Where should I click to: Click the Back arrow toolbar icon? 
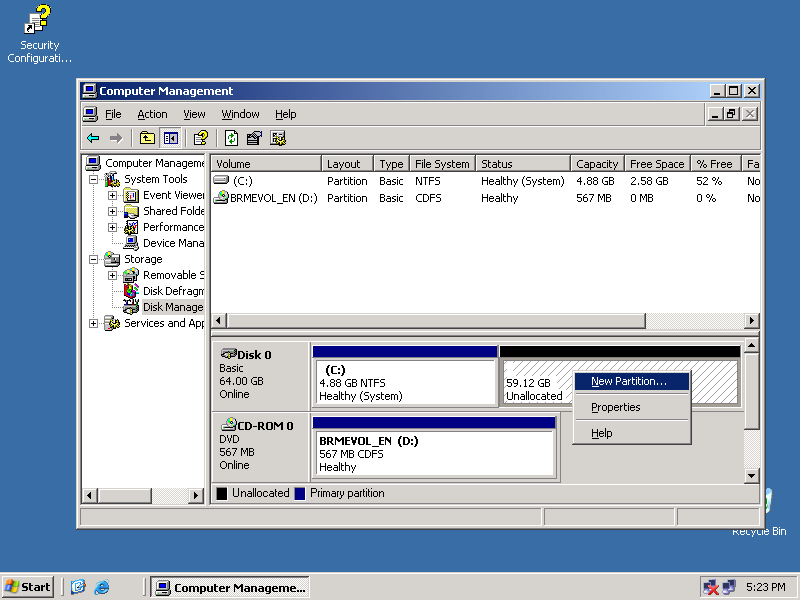(93, 138)
